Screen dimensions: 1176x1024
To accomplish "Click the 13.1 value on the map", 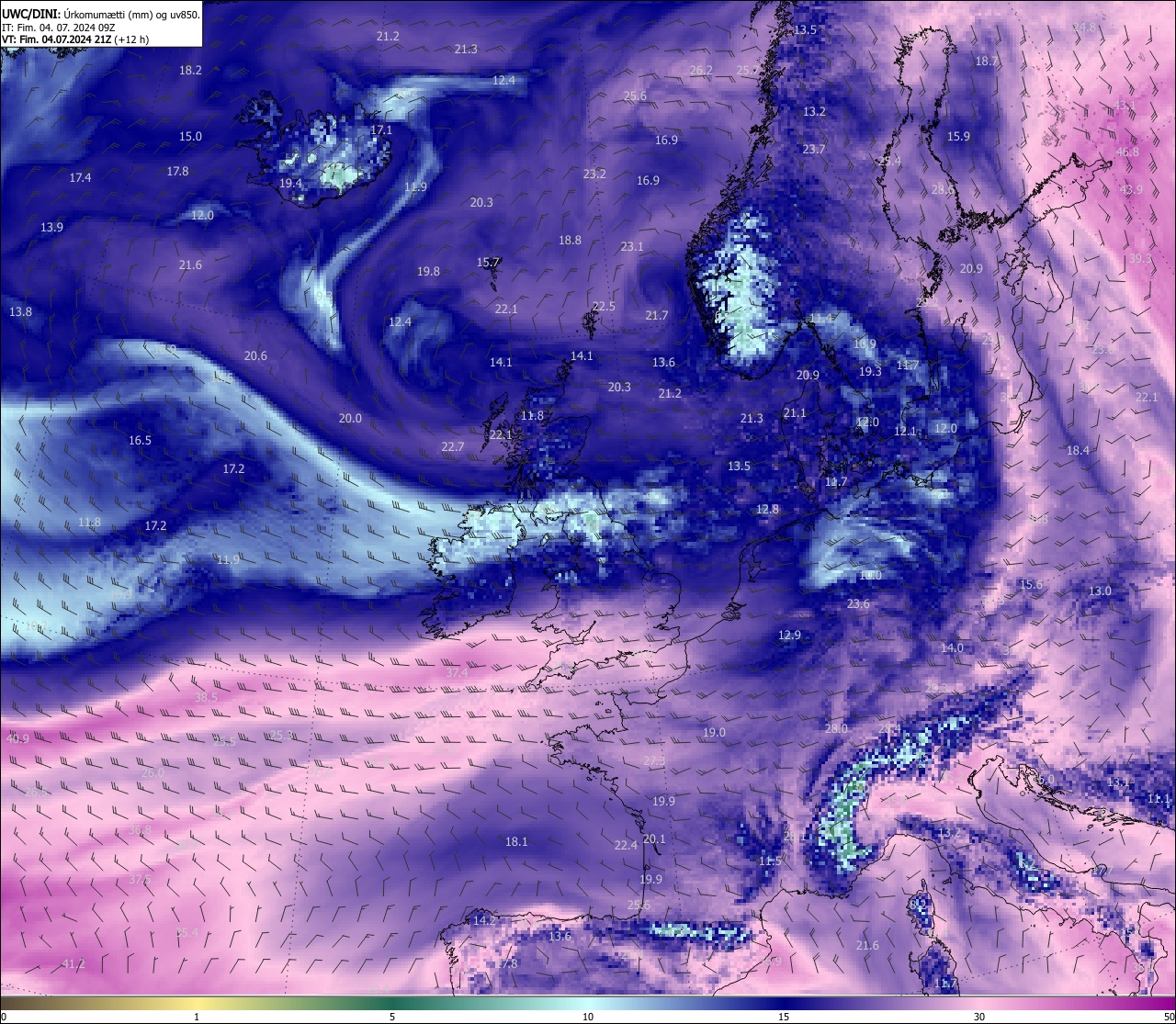I will pyautogui.click(x=1118, y=782).
